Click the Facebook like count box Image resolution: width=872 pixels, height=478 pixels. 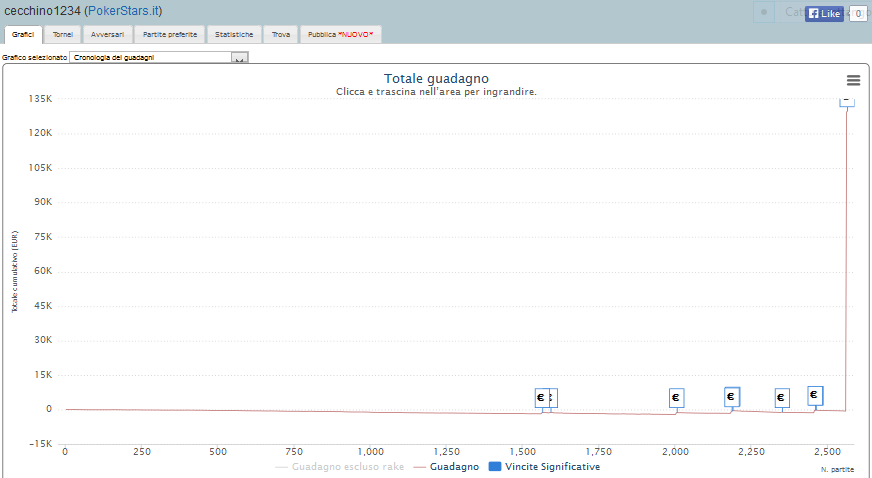(x=857, y=14)
